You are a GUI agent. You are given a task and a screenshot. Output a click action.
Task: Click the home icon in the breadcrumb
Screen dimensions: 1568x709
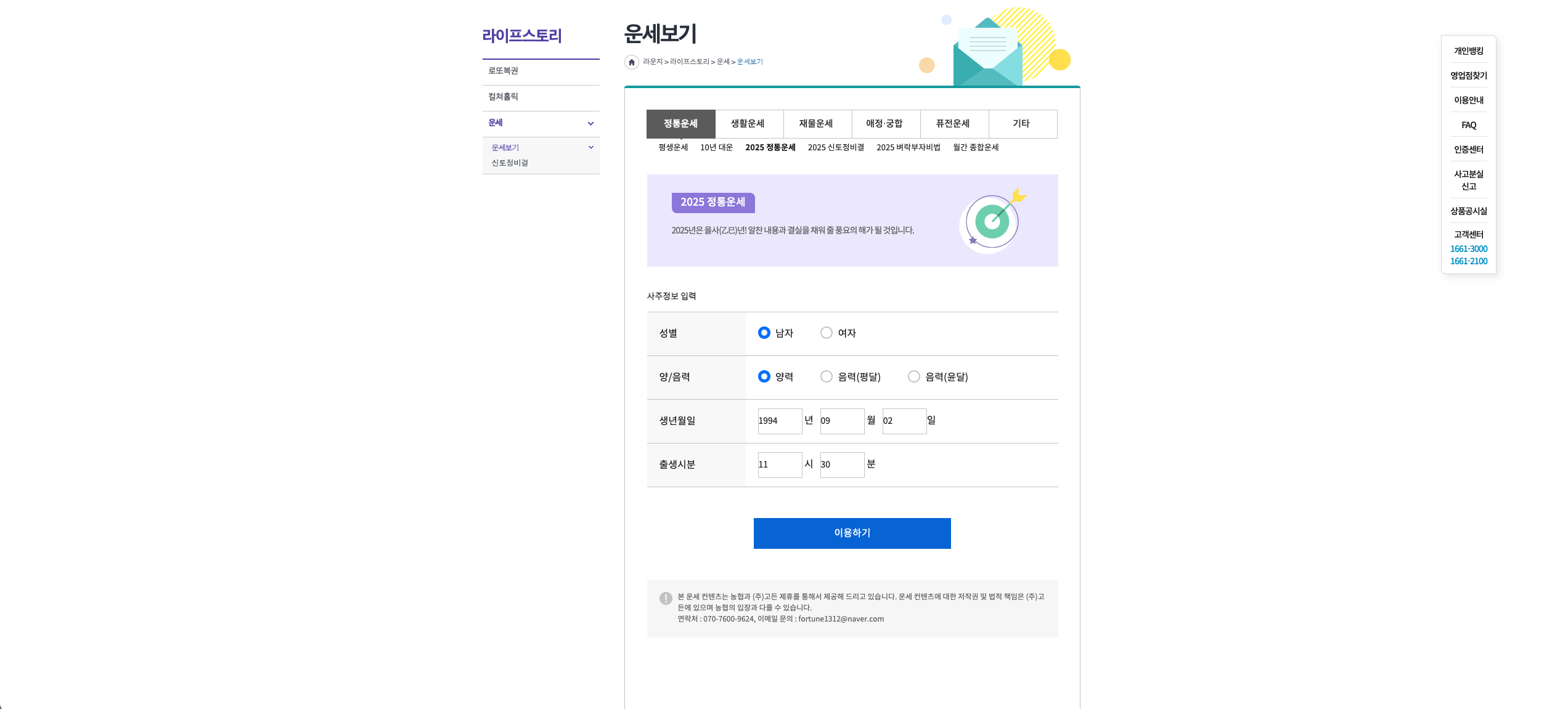(x=631, y=62)
